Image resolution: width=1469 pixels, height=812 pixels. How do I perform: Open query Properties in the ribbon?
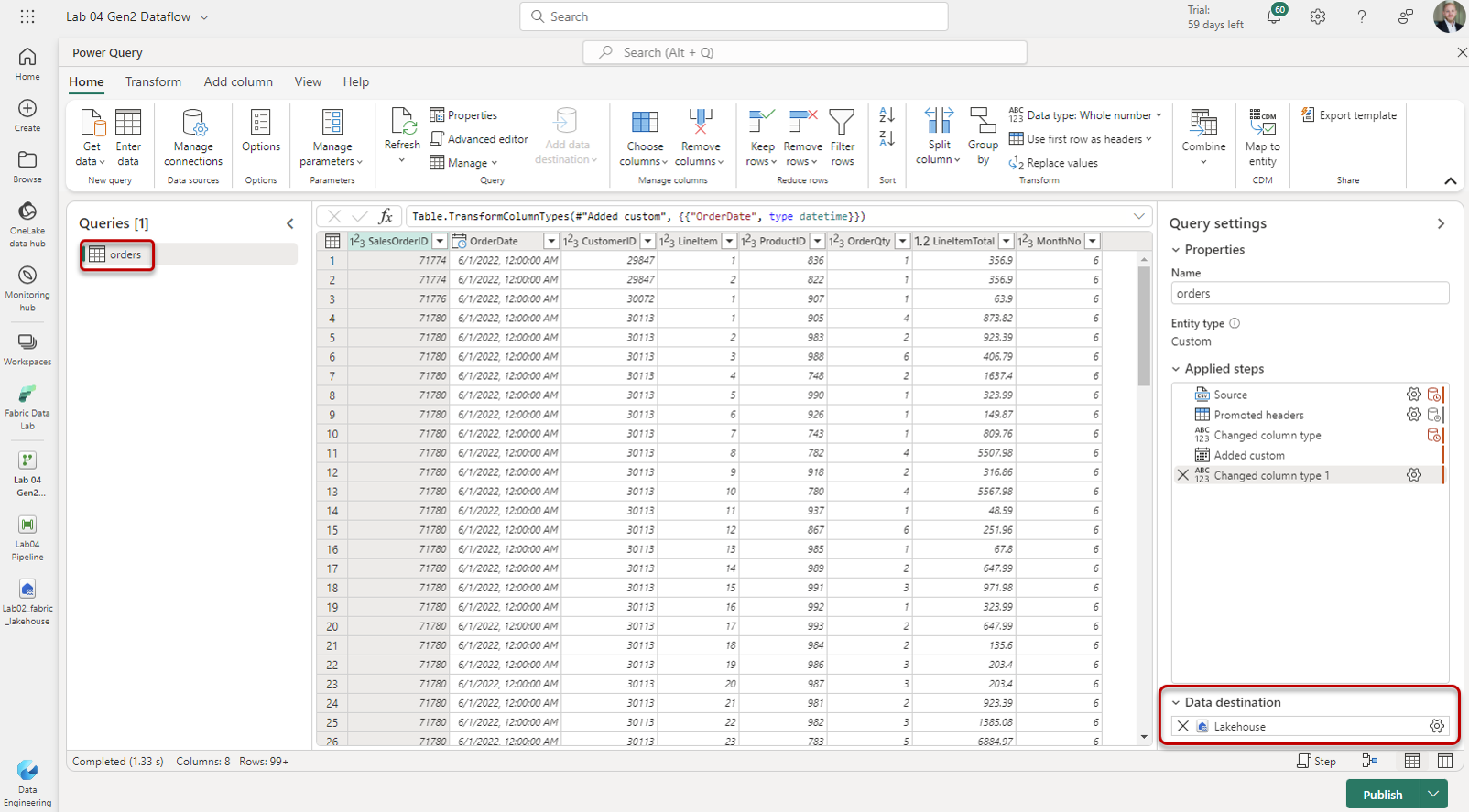tap(463, 115)
